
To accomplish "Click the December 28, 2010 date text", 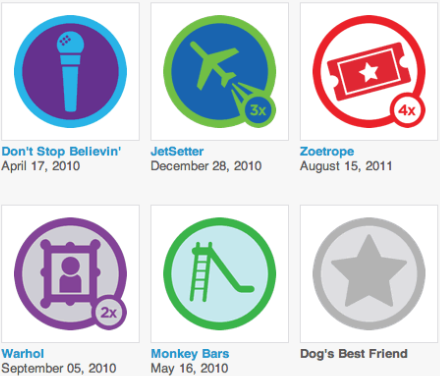I will [x=206, y=166].
